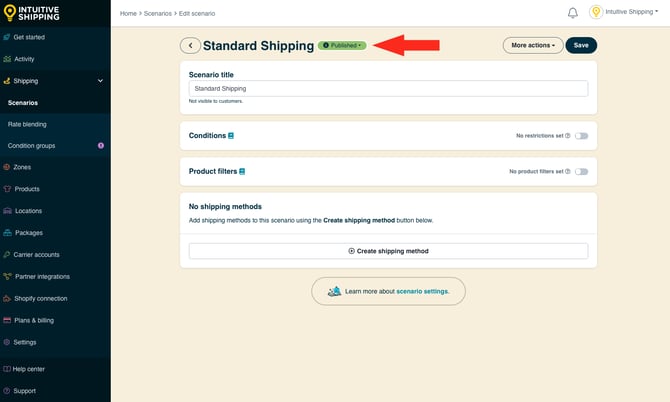Open the Product filters help book icon
The image size is (670, 402).
coord(242,171)
